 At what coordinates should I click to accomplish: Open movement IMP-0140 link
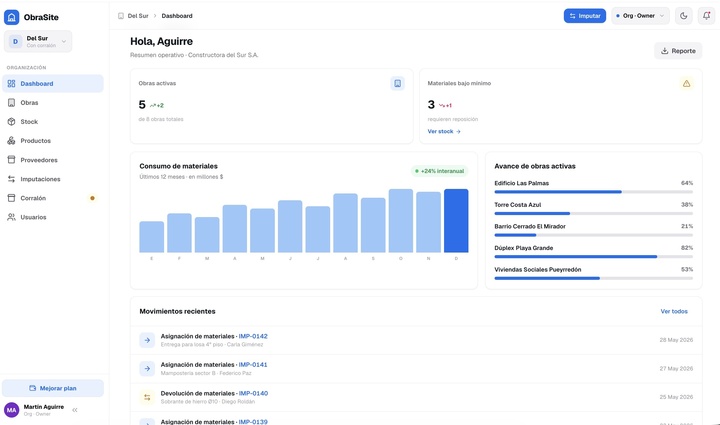(253, 393)
